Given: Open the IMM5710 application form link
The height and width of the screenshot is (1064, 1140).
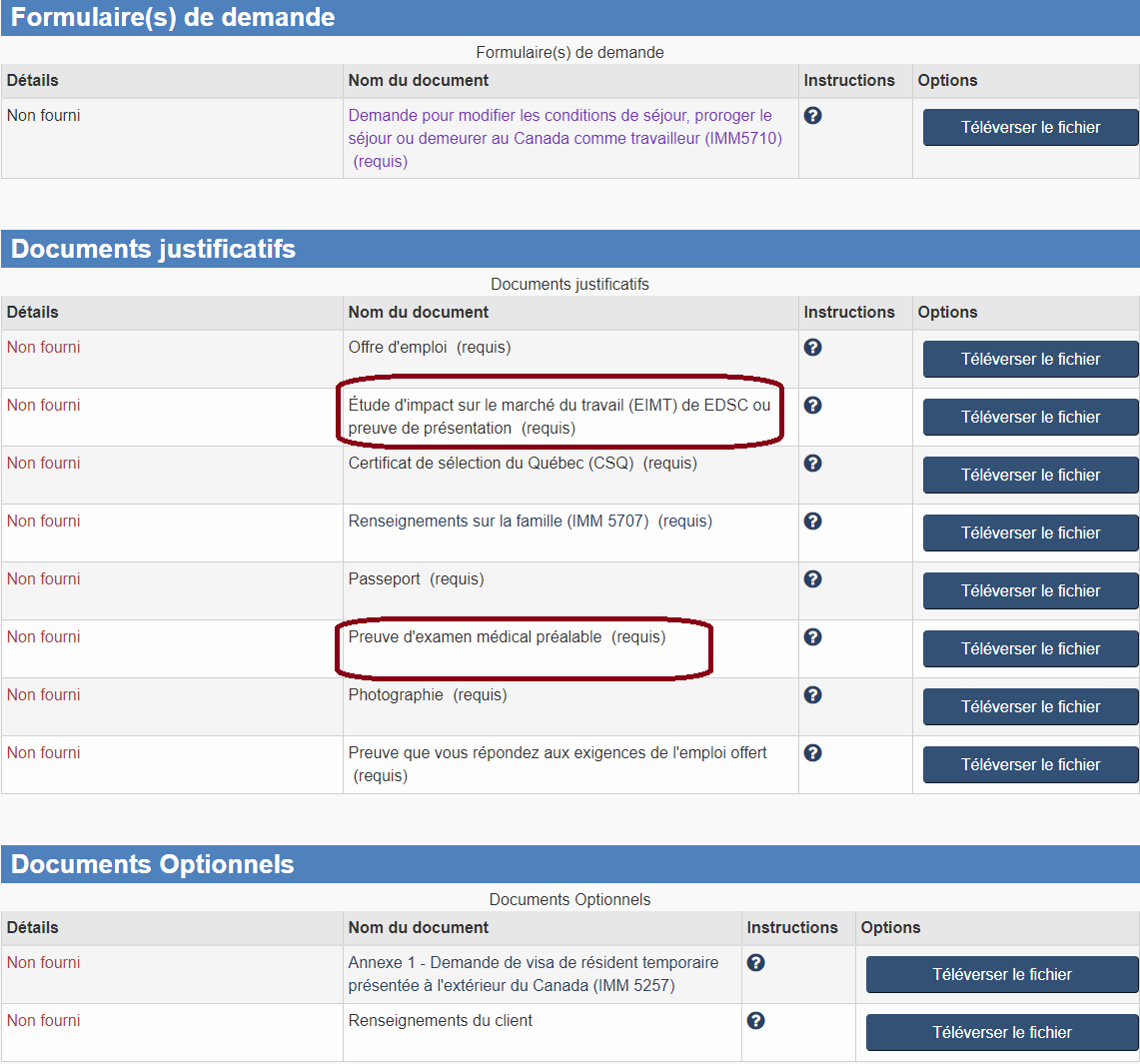Looking at the screenshot, I should pyautogui.click(x=565, y=138).
